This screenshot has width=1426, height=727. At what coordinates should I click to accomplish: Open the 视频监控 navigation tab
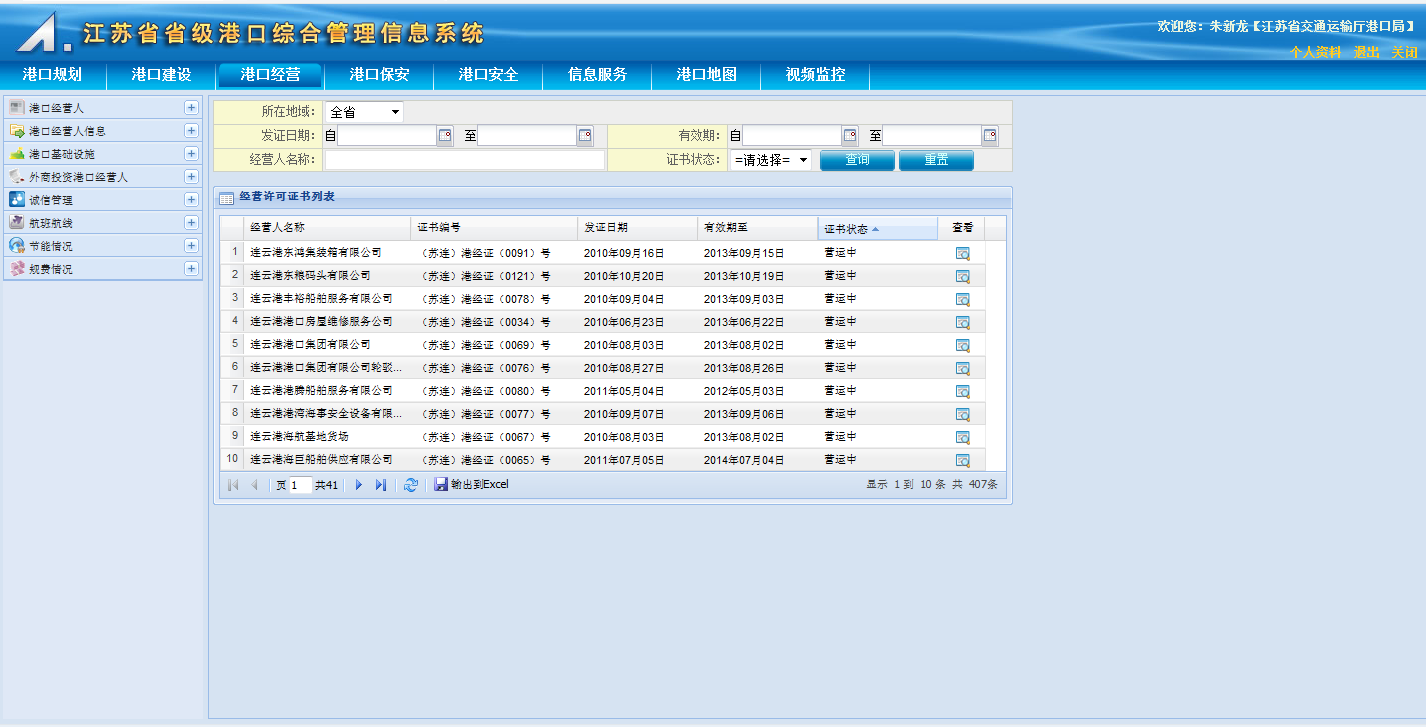(x=815, y=75)
